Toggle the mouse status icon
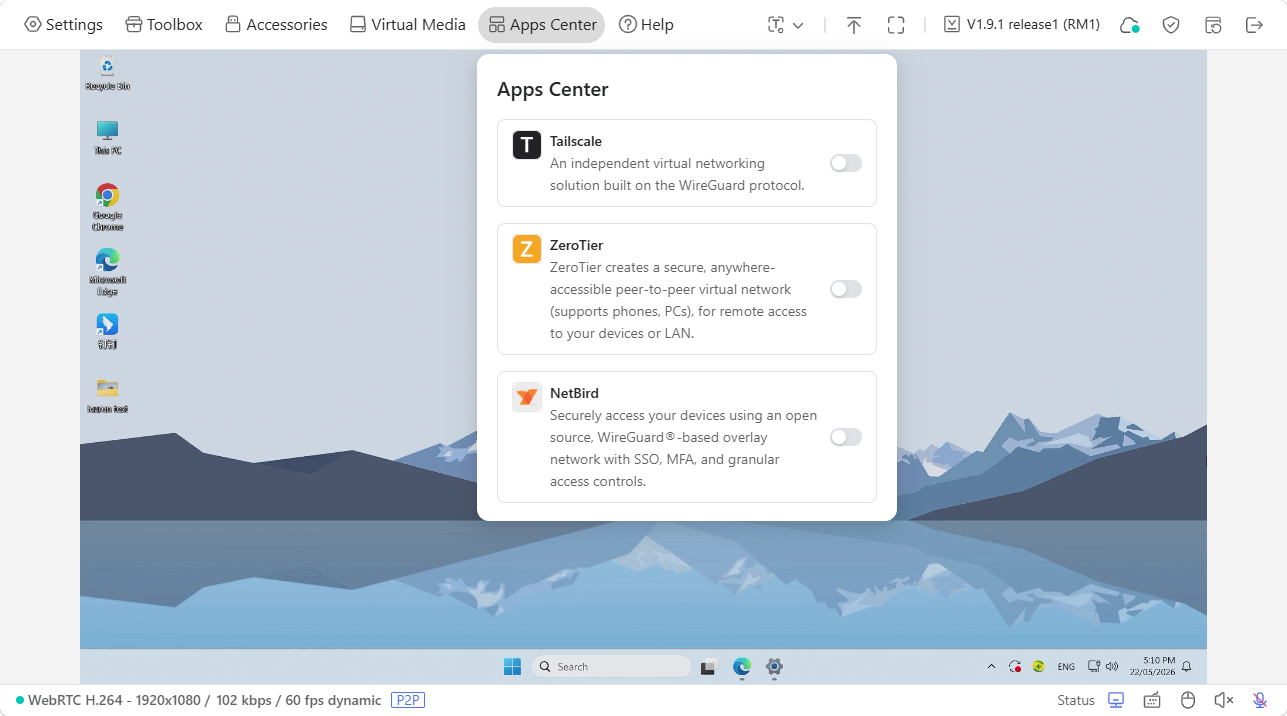The height and width of the screenshot is (716, 1287). [x=1188, y=700]
